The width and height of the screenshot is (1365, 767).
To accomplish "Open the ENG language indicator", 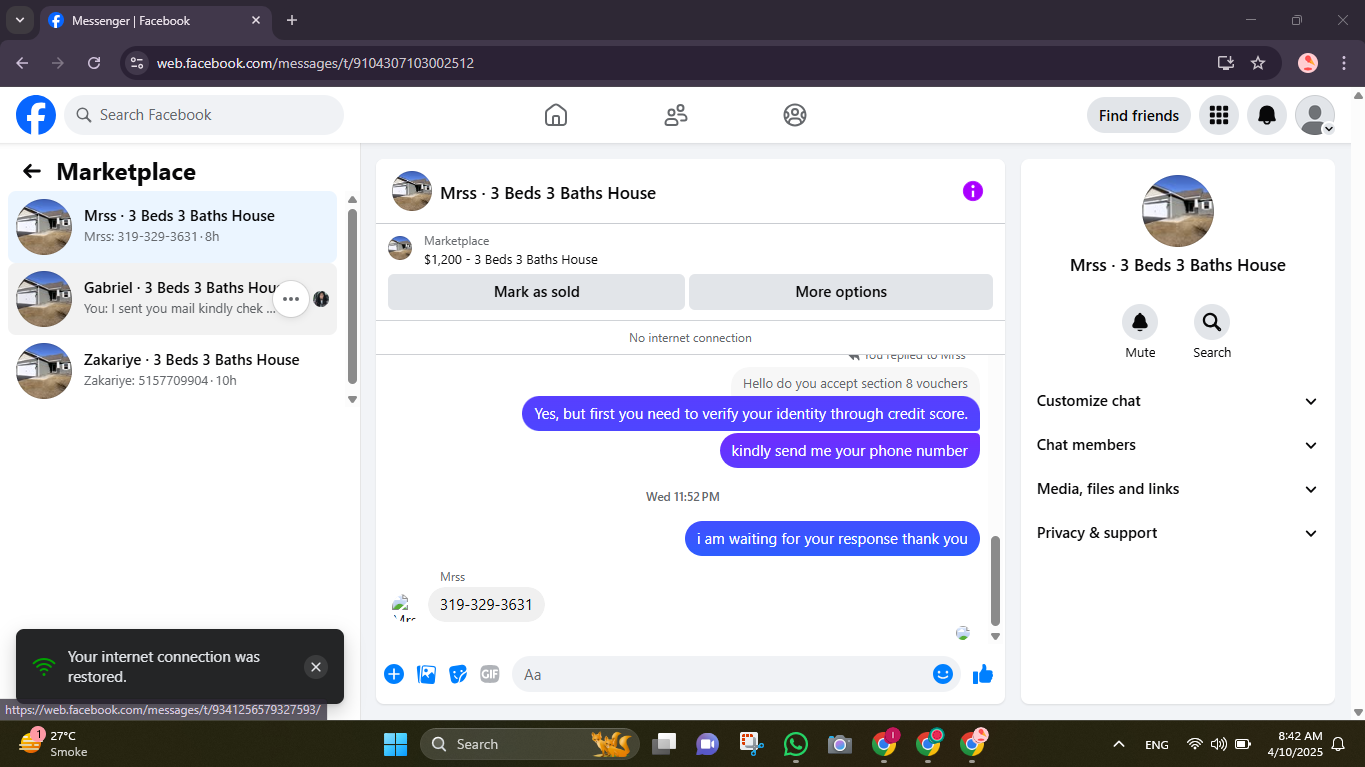I will (x=1157, y=744).
